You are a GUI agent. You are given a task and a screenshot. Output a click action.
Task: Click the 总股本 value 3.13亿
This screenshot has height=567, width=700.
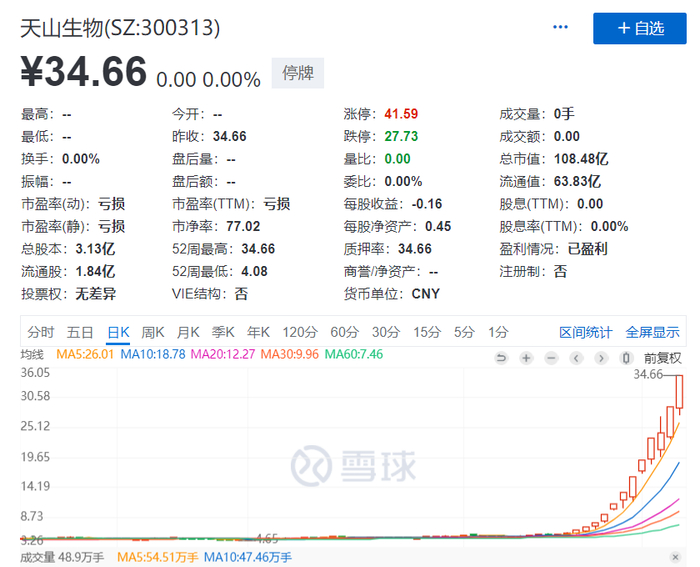[95, 249]
